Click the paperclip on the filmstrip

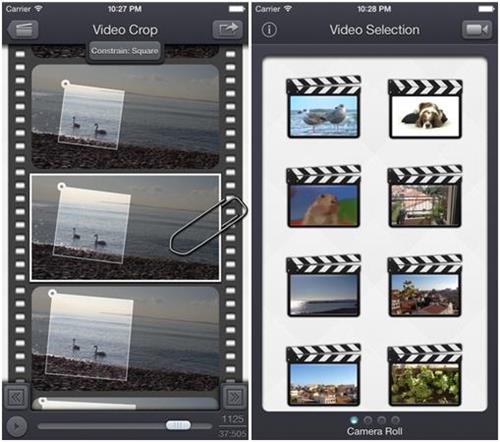(x=208, y=226)
